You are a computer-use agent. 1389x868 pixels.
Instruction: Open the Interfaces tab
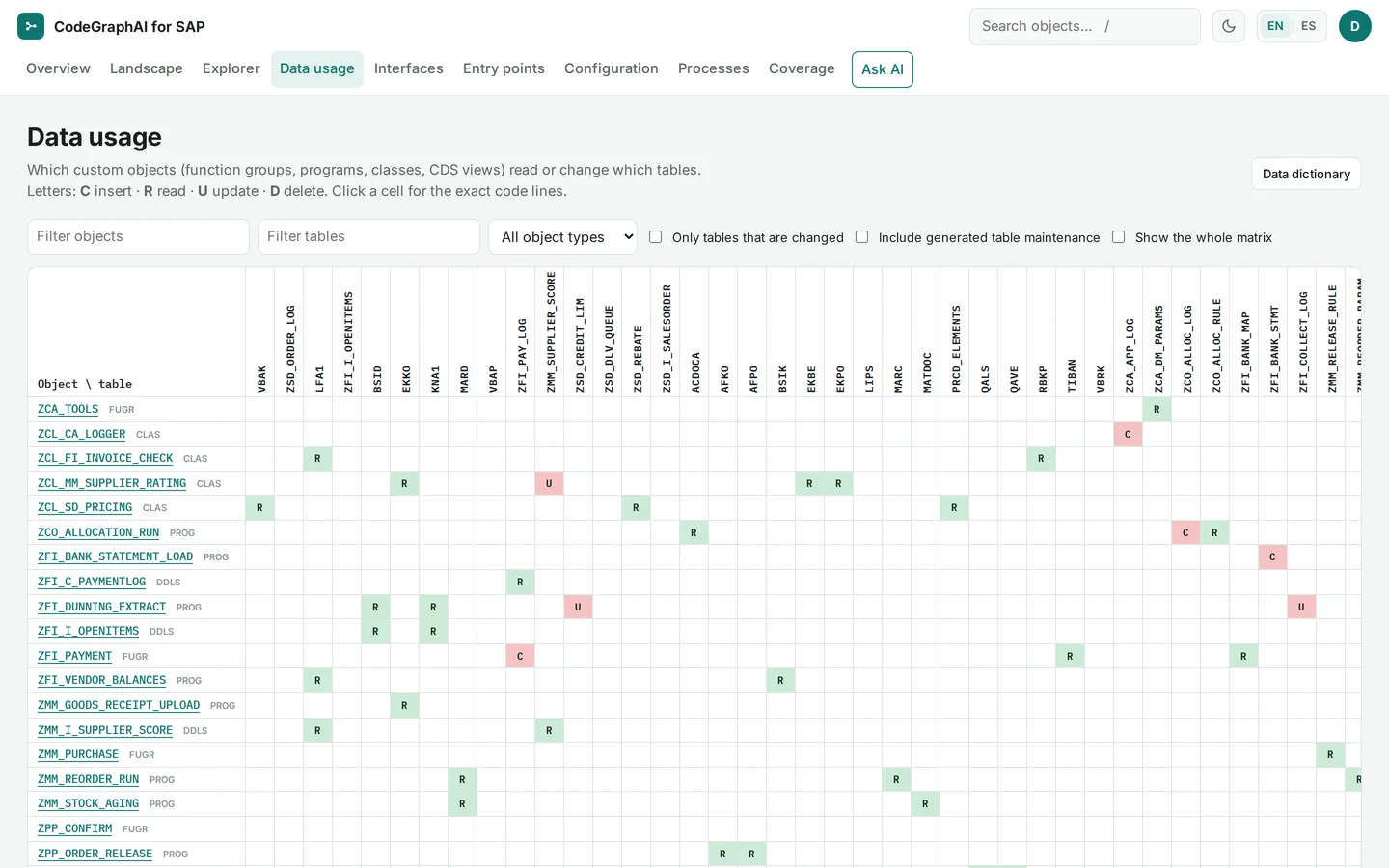pos(409,68)
